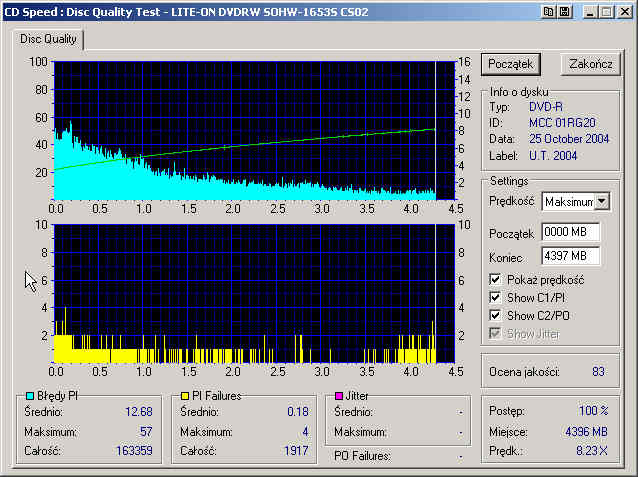This screenshot has width=638, height=477.
Task: Click the yellow PI Failures color swatch
Action: coord(185,396)
